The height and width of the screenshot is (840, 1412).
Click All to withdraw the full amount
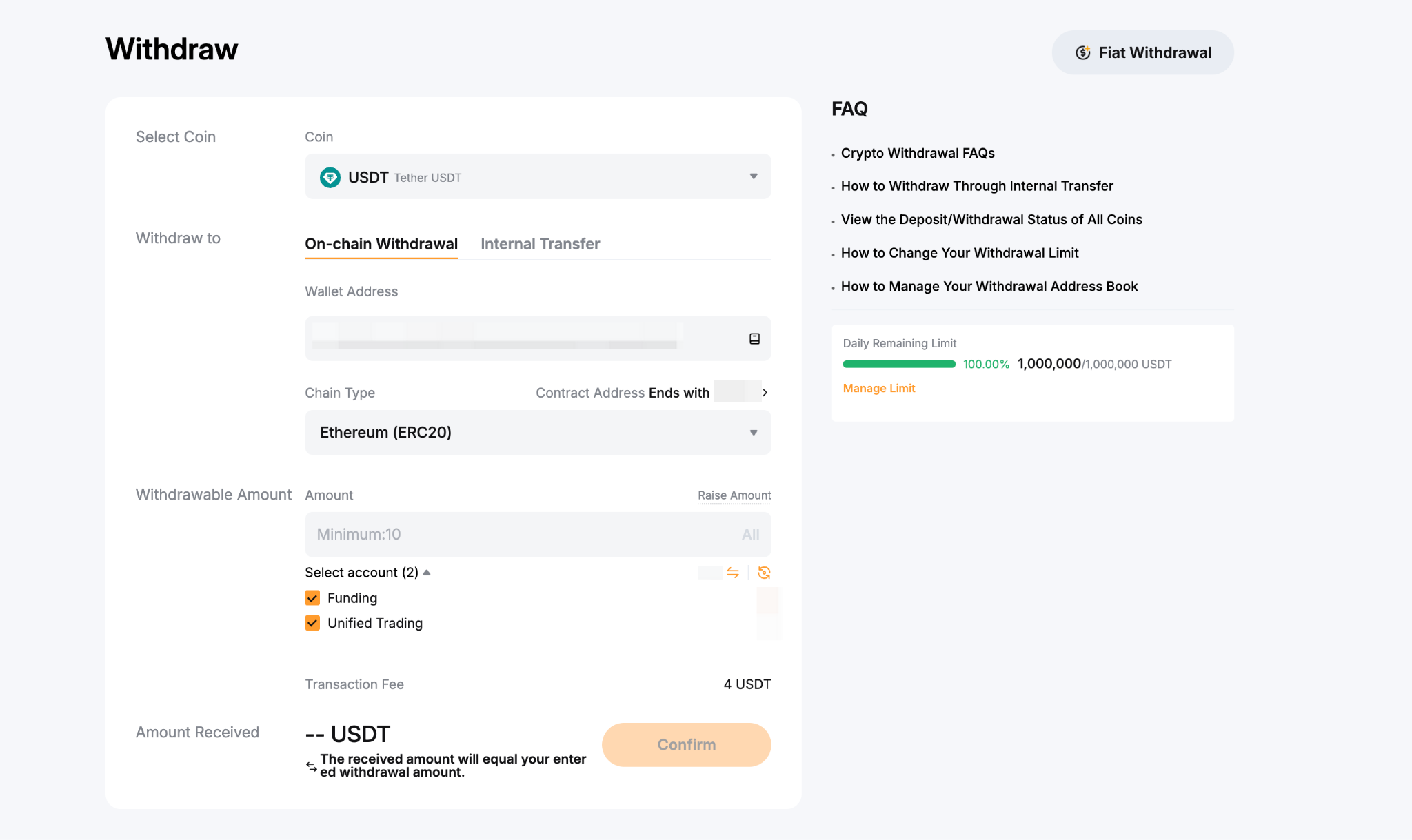[x=750, y=534]
